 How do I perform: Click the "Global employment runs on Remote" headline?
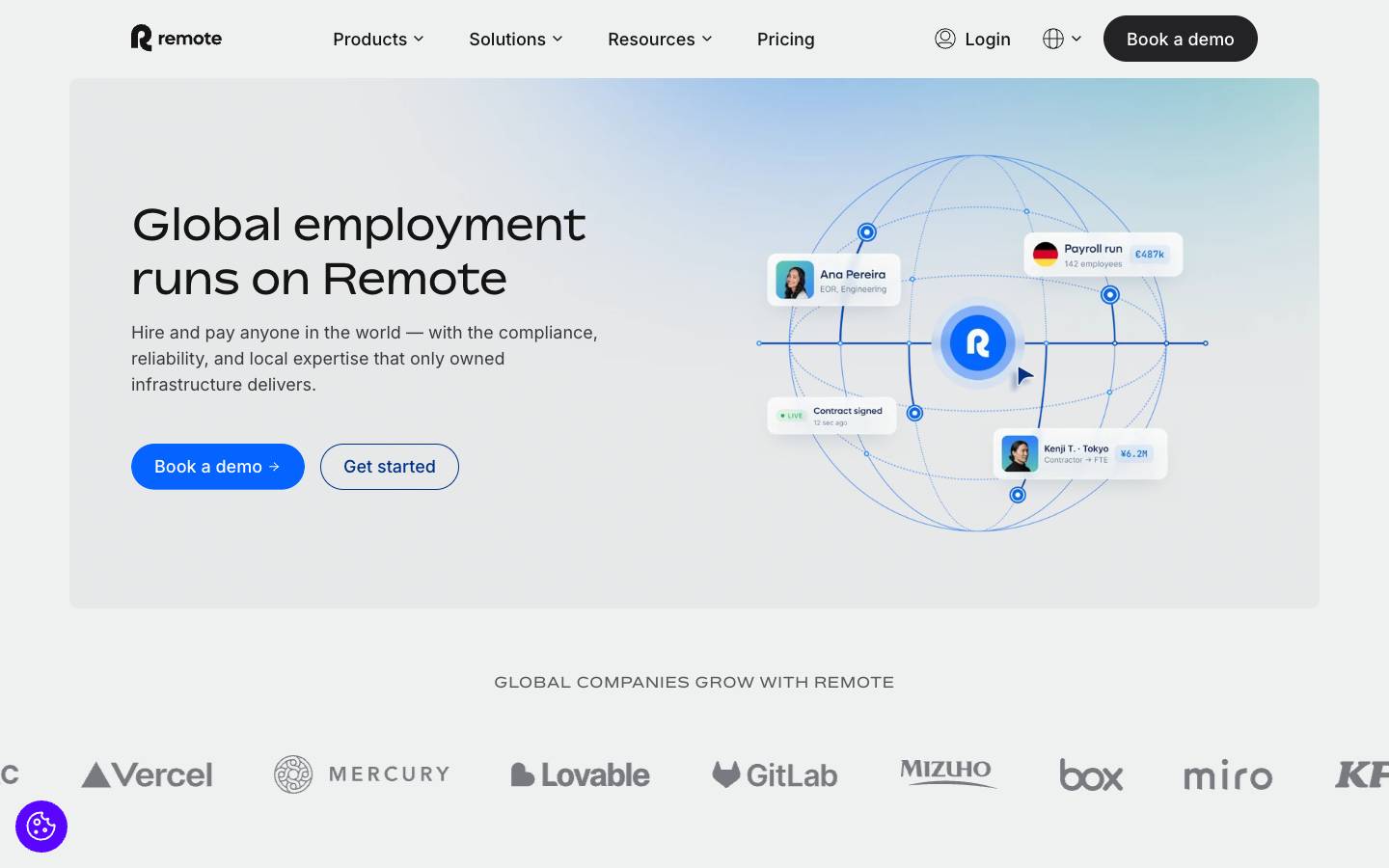[x=359, y=252]
